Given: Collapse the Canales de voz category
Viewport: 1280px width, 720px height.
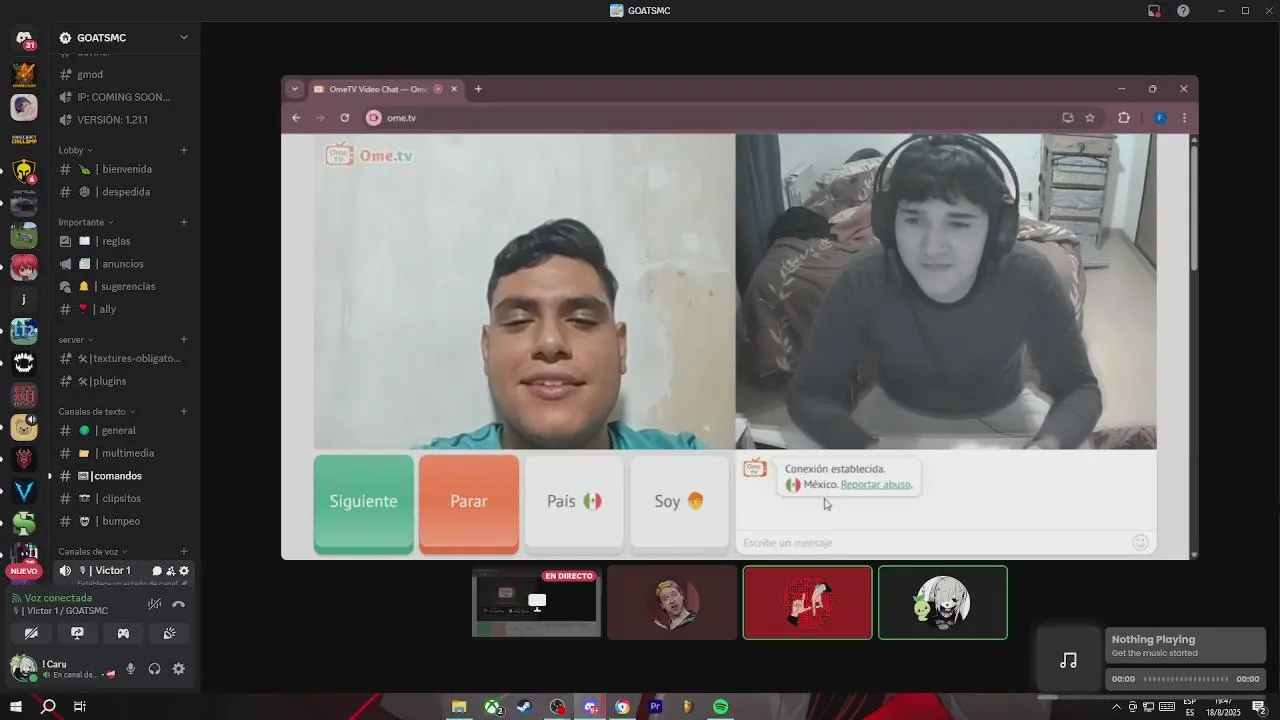Looking at the screenshot, I should [94, 551].
